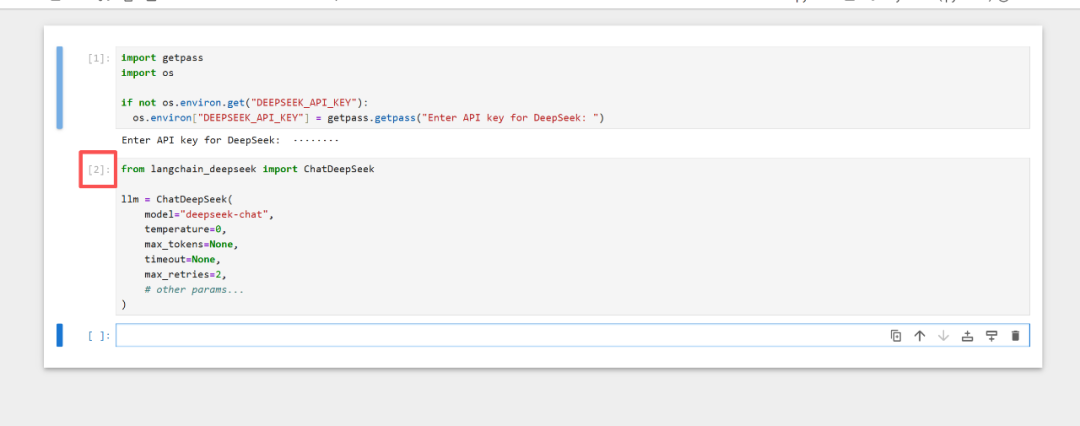Insert a cell above the current one
Viewport: 1080px width, 426px height.
tap(967, 336)
